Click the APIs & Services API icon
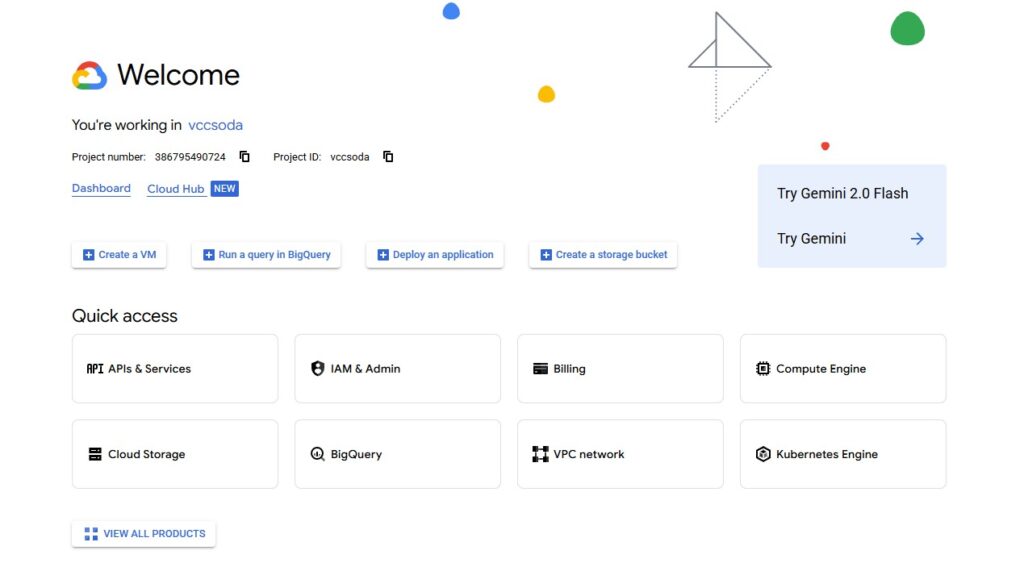1024x567 pixels. [95, 369]
